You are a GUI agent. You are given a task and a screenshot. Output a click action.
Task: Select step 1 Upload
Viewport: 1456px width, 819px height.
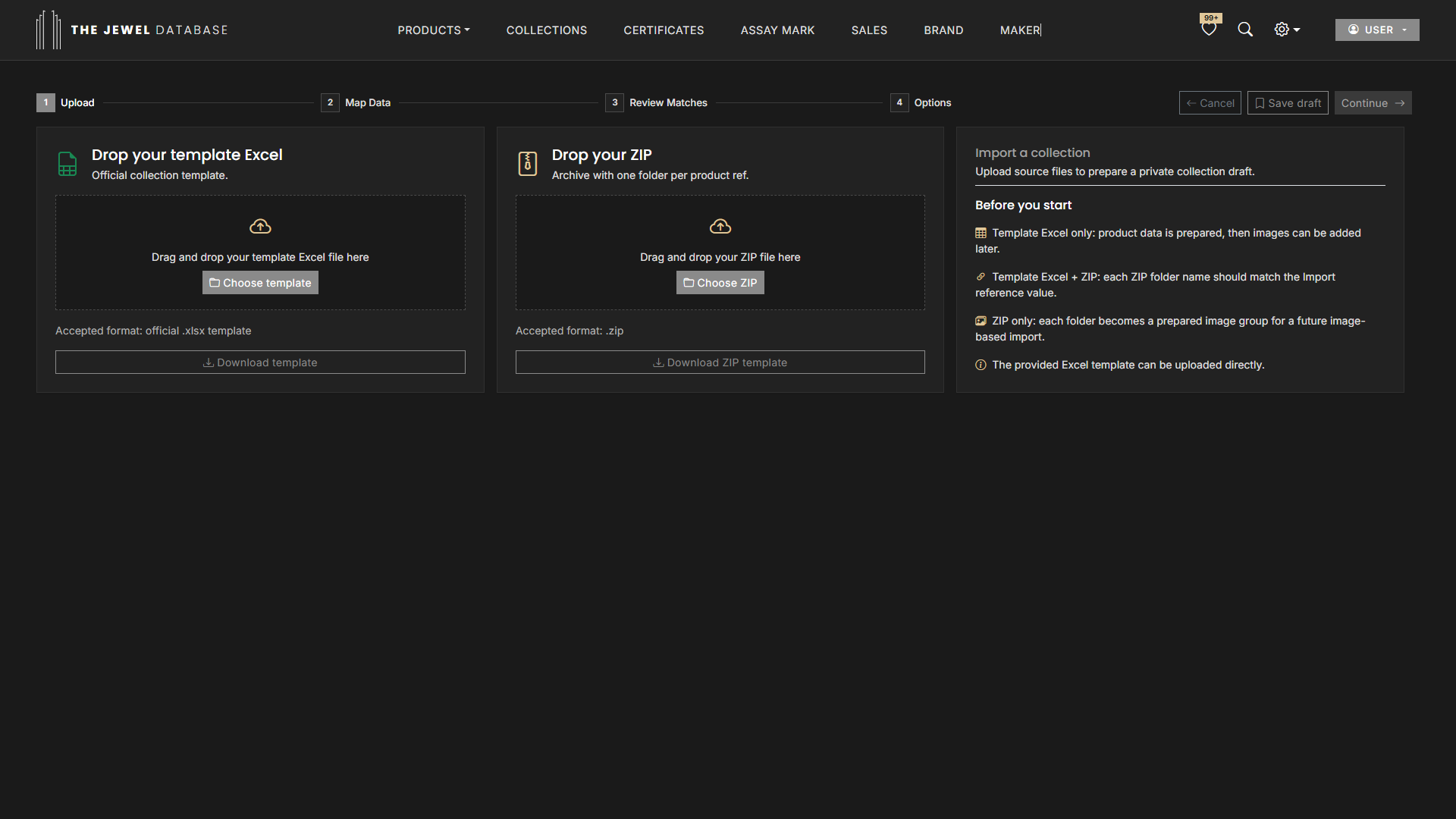[66, 102]
